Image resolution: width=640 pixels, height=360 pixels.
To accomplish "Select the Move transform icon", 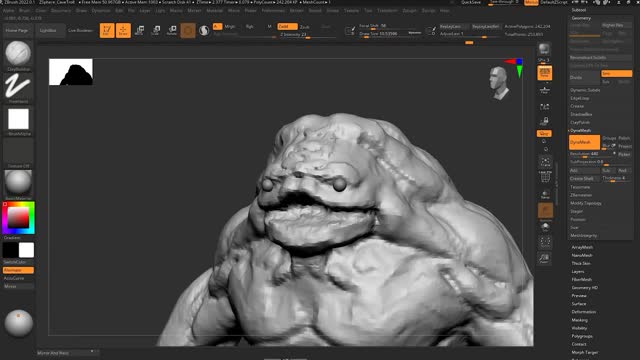I will tap(140, 30).
